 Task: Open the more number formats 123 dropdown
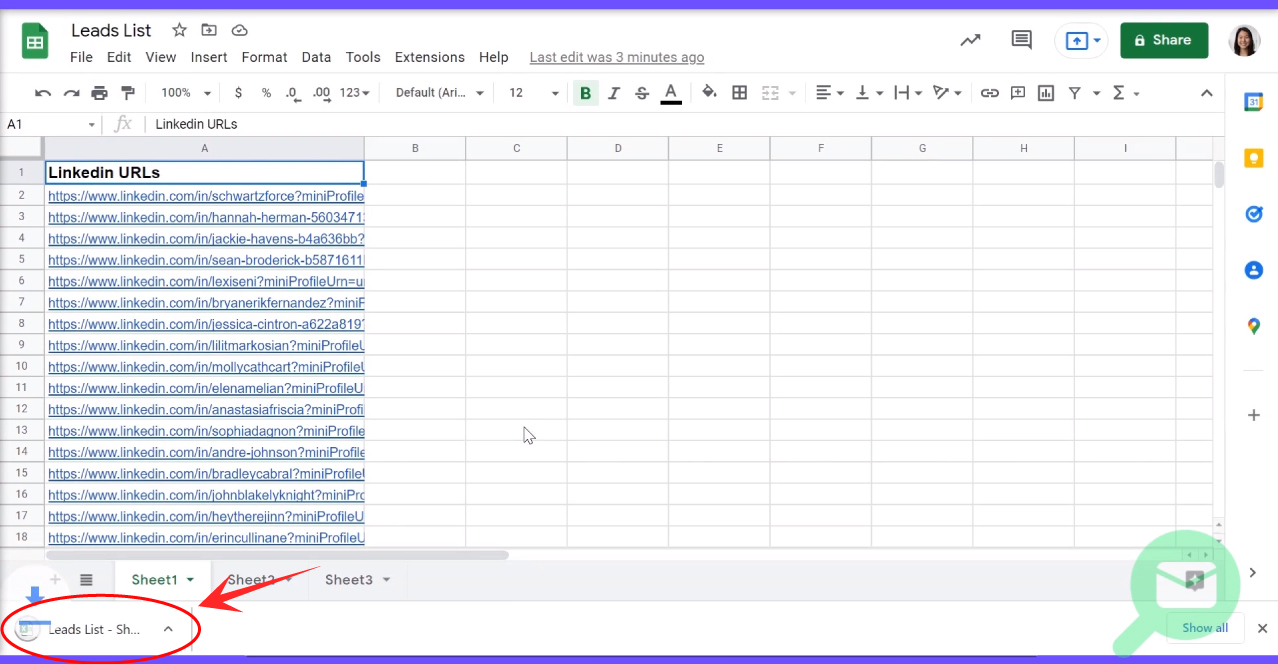click(355, 93)
